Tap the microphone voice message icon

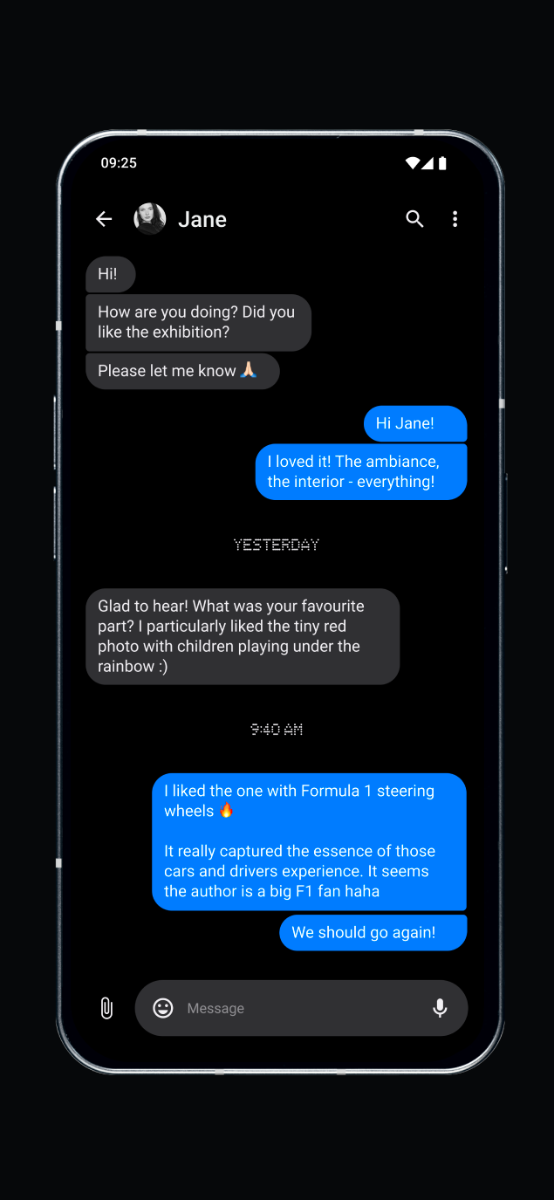point(440,1008)
